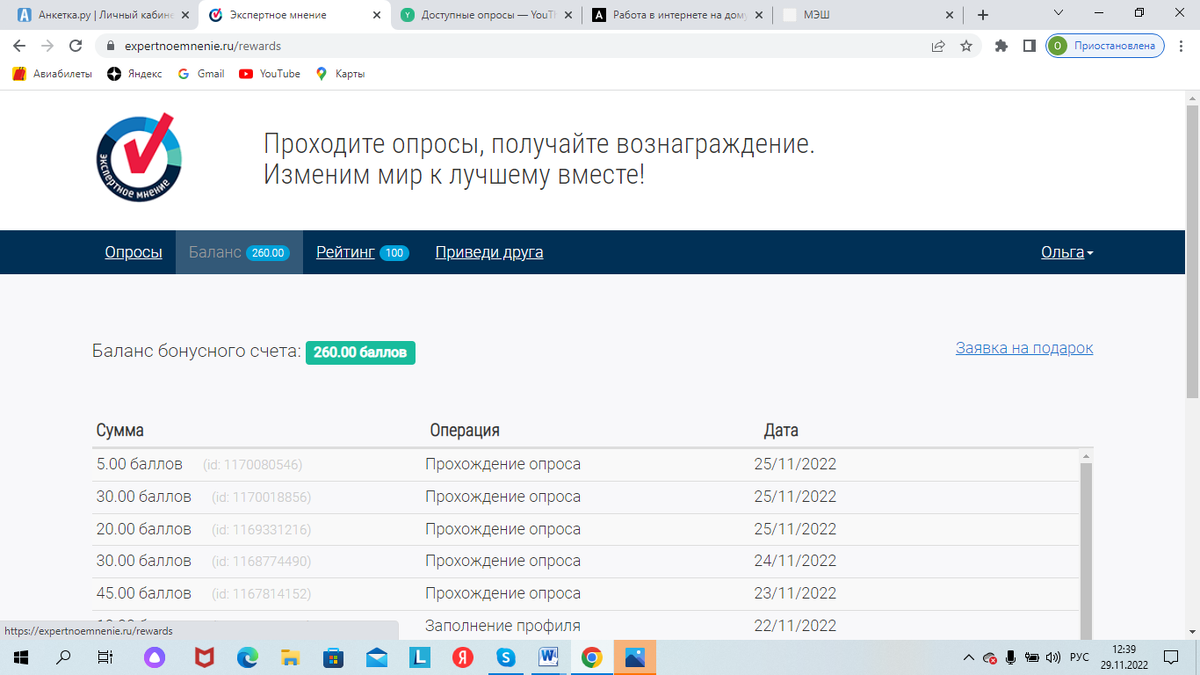Open the YouTube bookmark shortcut
This screenshot has height=675, width=1200.
(x=268, y=73)
